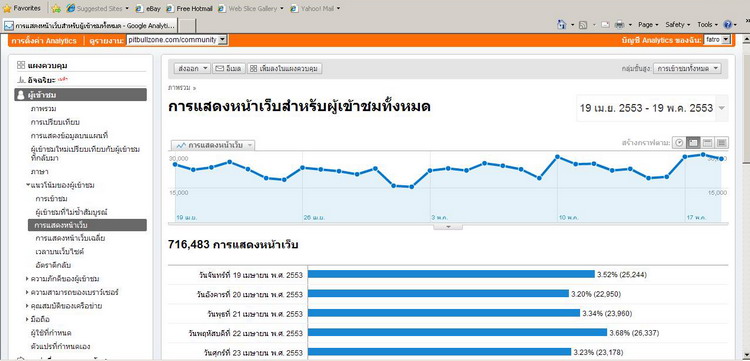Open the date range picker dropdown
The height and width of the screenshot is (361, 750).
click(721, 108)
